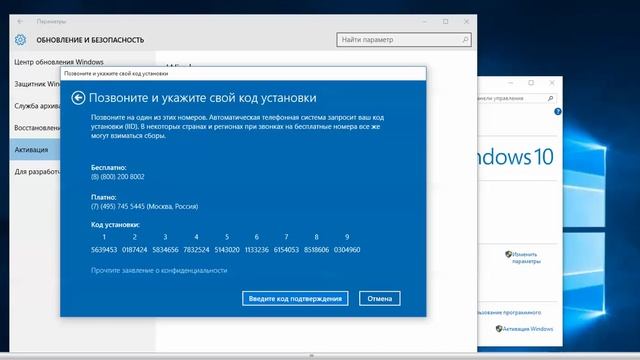Click the back arrow in activation dialog
The image size is (640, 360).
click(78, 98)
